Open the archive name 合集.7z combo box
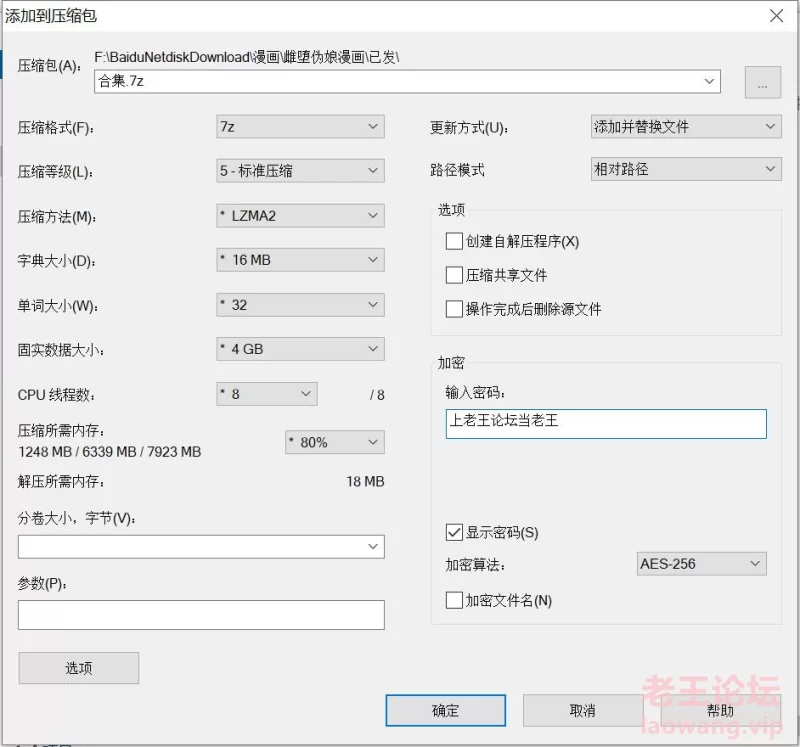This screenshot has width=800, height=747. coord(407,81)
